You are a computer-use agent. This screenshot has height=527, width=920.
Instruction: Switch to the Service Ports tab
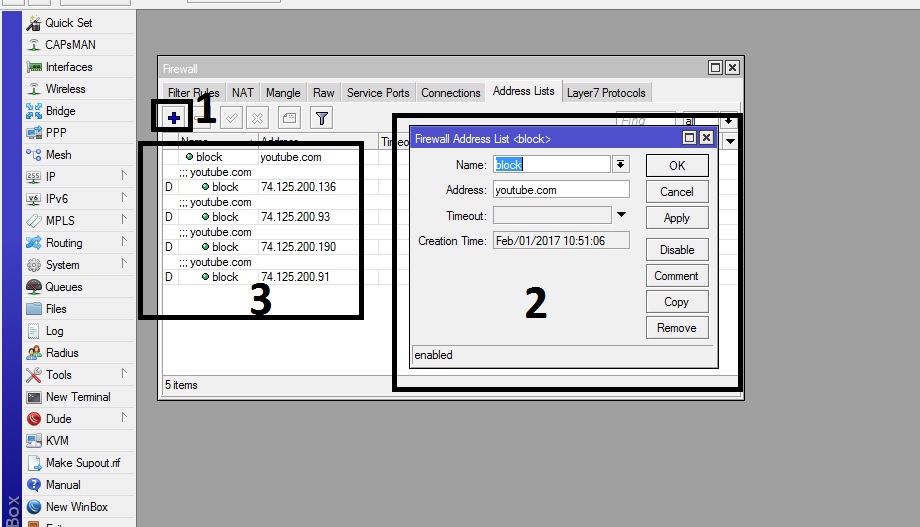coord(378,93)
